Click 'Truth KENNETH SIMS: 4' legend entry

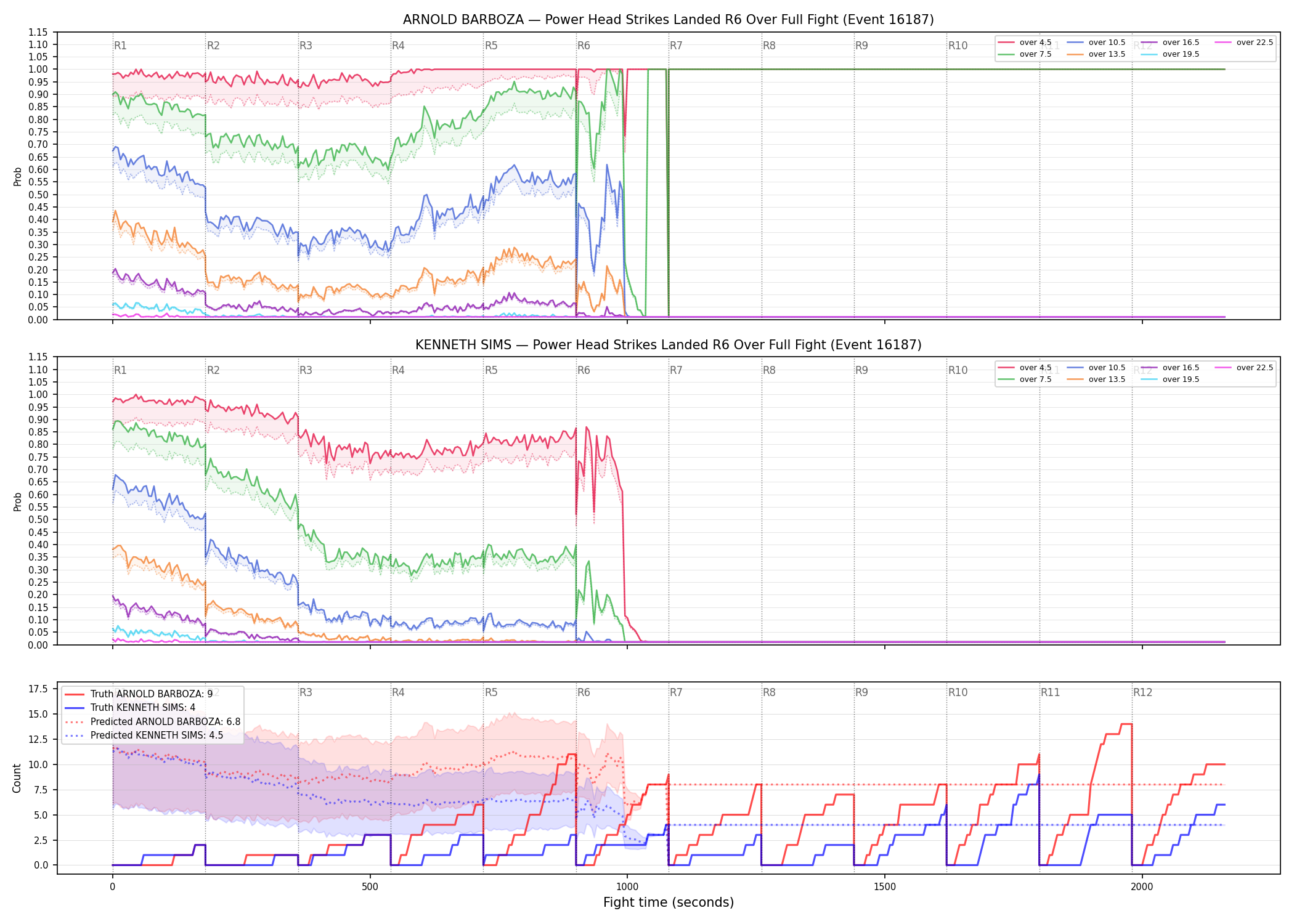click(130, 707)
